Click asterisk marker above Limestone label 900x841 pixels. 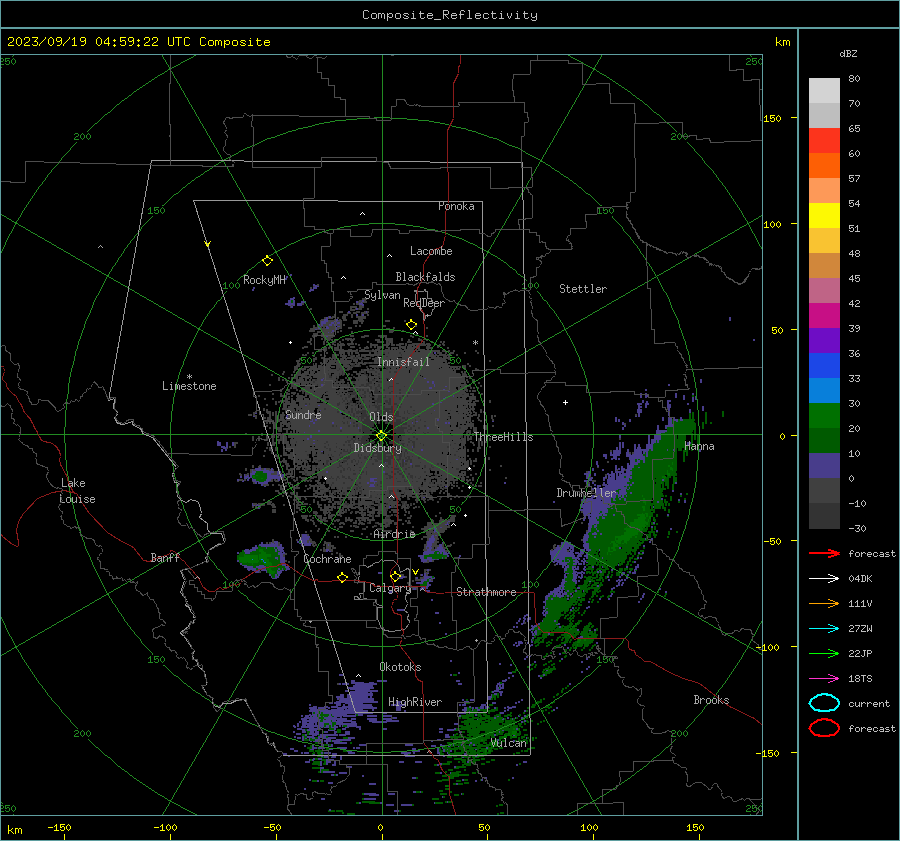189,377
